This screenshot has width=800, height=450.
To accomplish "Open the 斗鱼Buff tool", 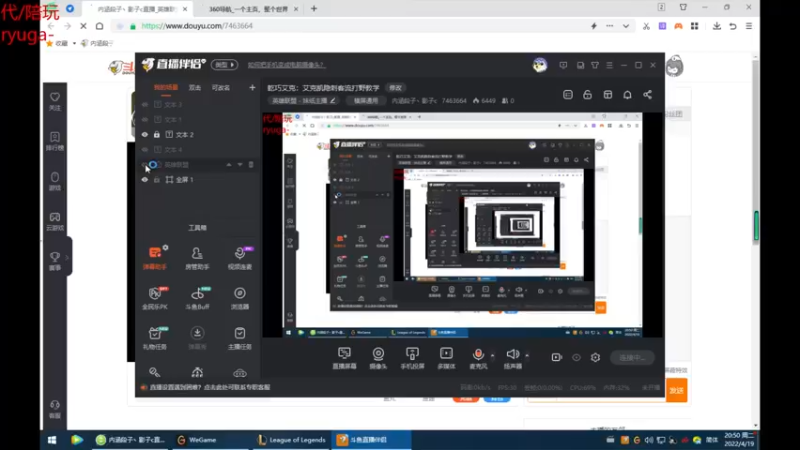I will pos(197,298).
